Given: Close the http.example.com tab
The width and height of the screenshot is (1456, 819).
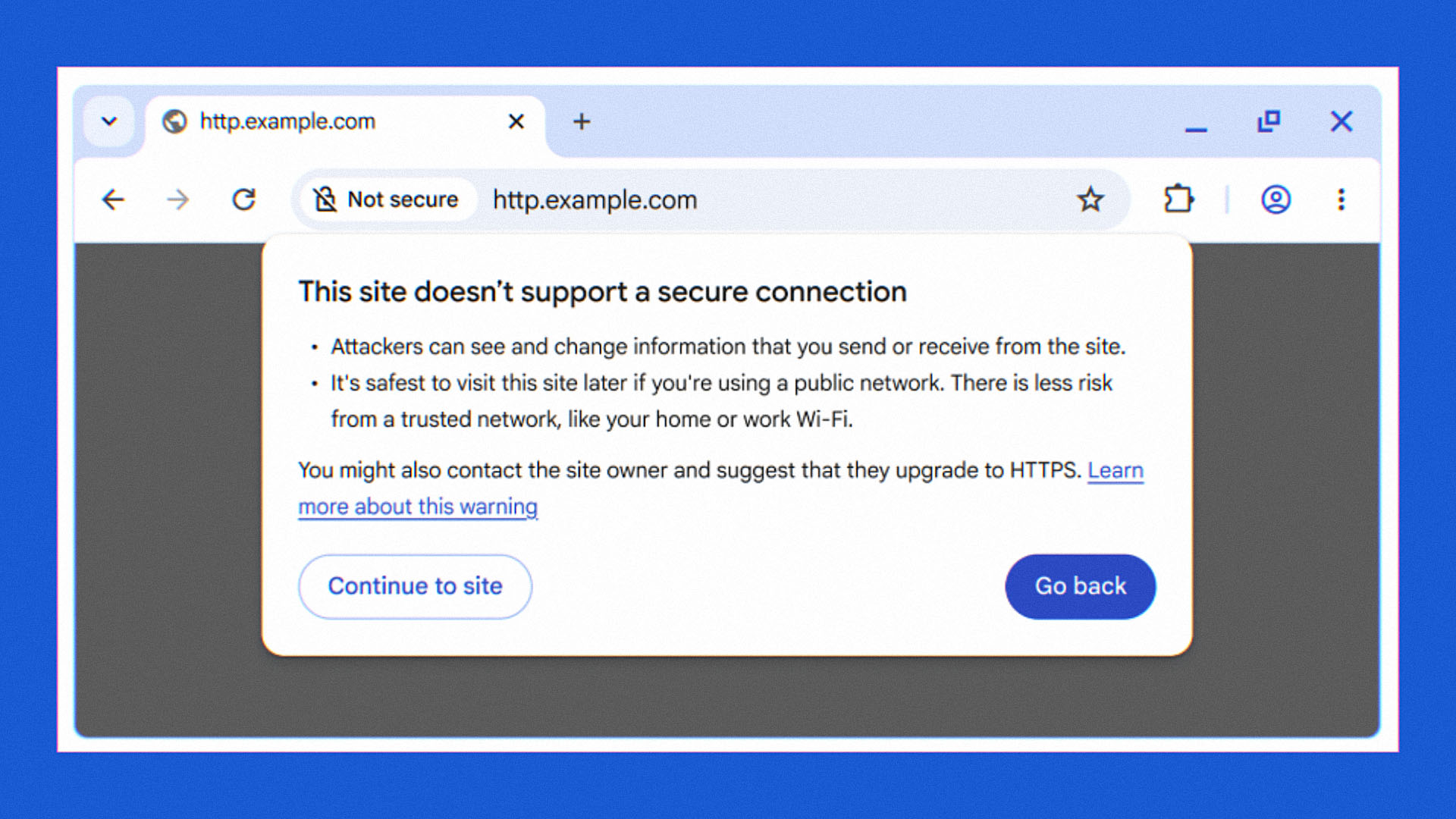Looking at the screenshot, I should click(516, 121).
